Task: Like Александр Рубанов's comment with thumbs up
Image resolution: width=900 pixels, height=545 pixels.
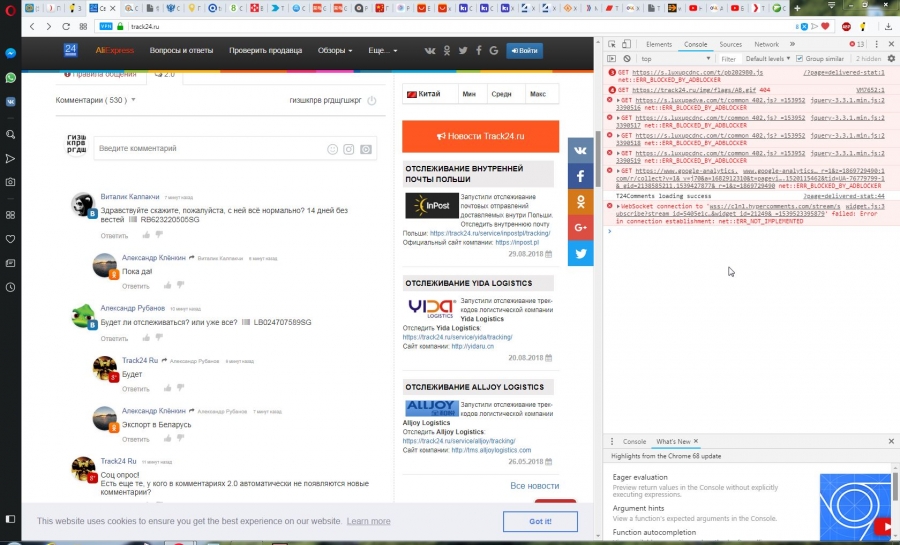Action: (x=146, y=337)
